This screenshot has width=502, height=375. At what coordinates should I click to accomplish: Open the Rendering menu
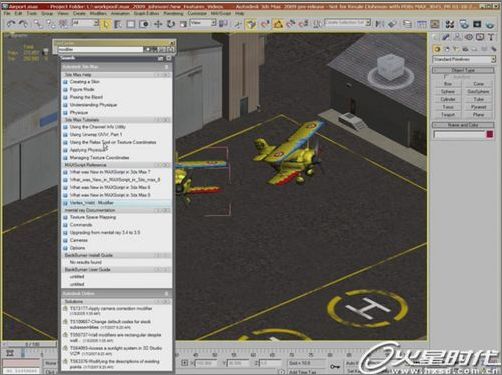pyautogui.click(x=173, y=13)
